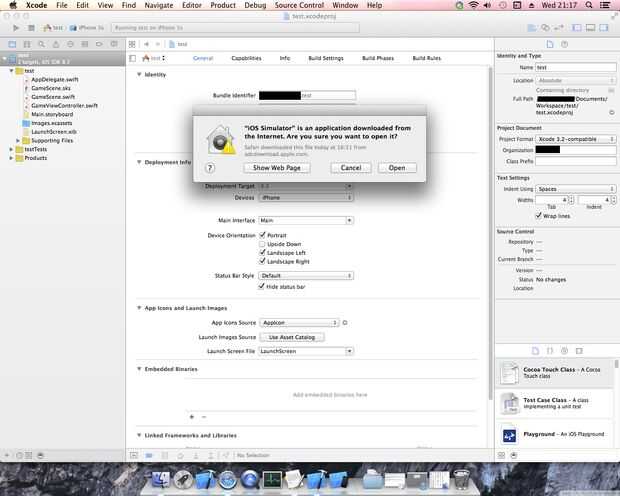Switch to the Capabilities tab
This screenshot has width=620, height=496.
pos(246,58)
